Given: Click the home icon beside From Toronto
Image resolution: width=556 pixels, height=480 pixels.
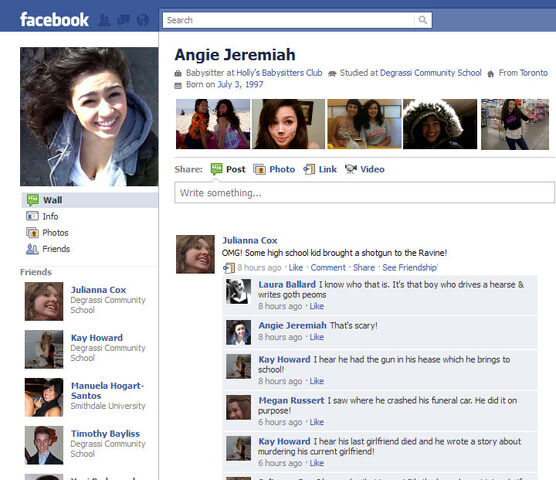Looking at the screenshot, I should tap(491, 74).
